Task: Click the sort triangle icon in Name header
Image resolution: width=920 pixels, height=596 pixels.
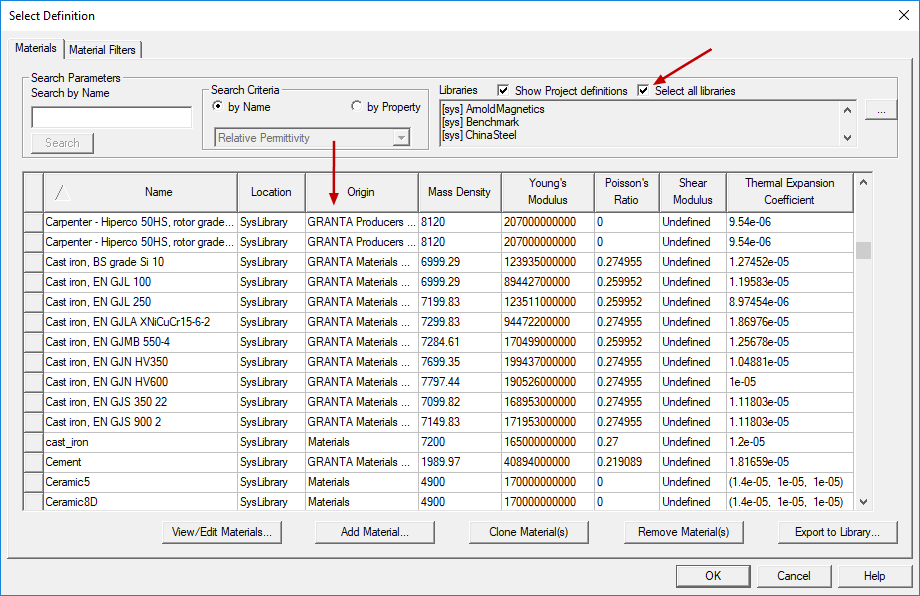Action: pos(62,192)
